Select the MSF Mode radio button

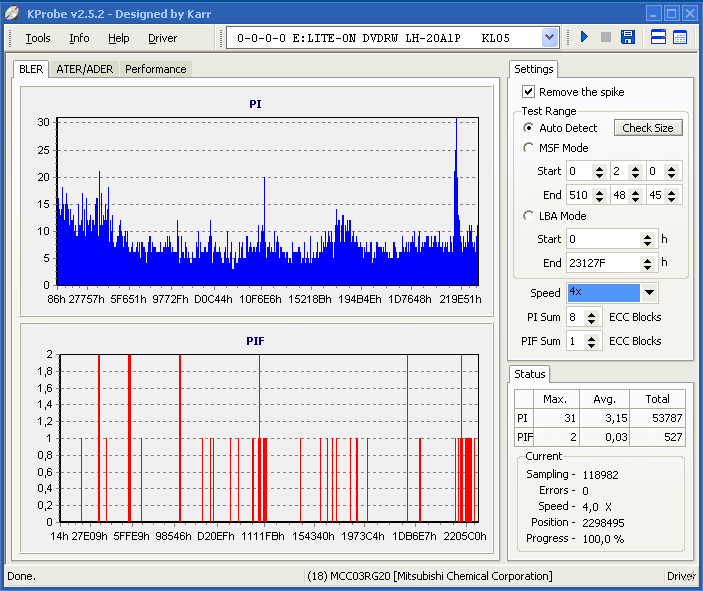529,148
